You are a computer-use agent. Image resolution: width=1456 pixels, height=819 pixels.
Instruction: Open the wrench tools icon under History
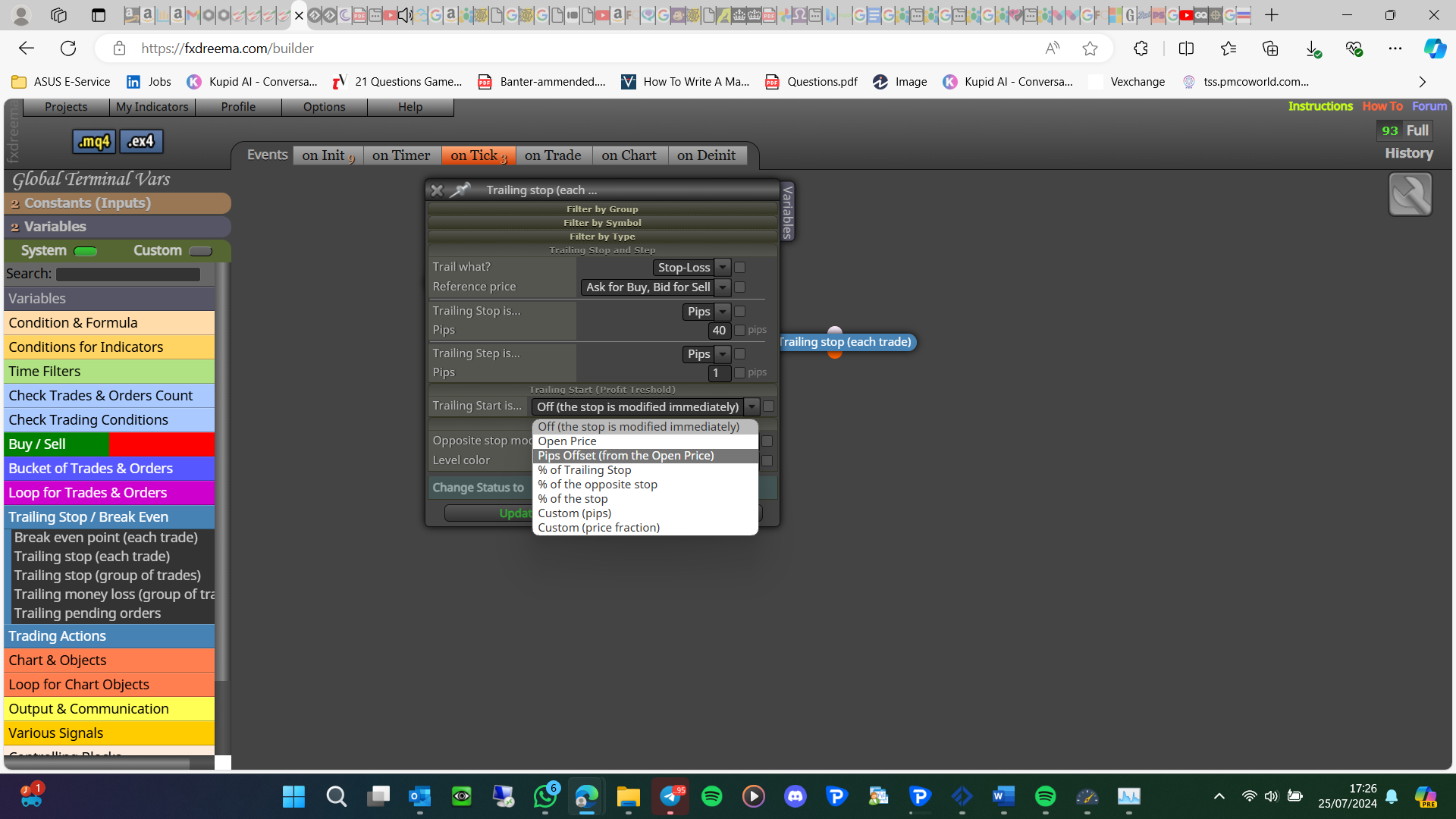(x=1410, y=194)
